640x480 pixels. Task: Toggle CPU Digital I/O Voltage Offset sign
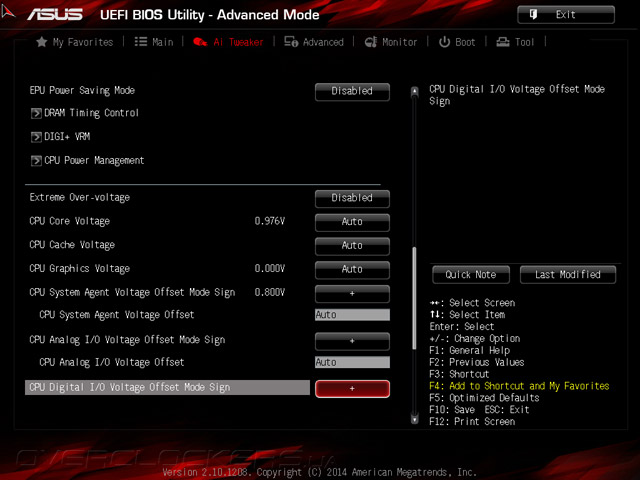click(x=352, y=389)
